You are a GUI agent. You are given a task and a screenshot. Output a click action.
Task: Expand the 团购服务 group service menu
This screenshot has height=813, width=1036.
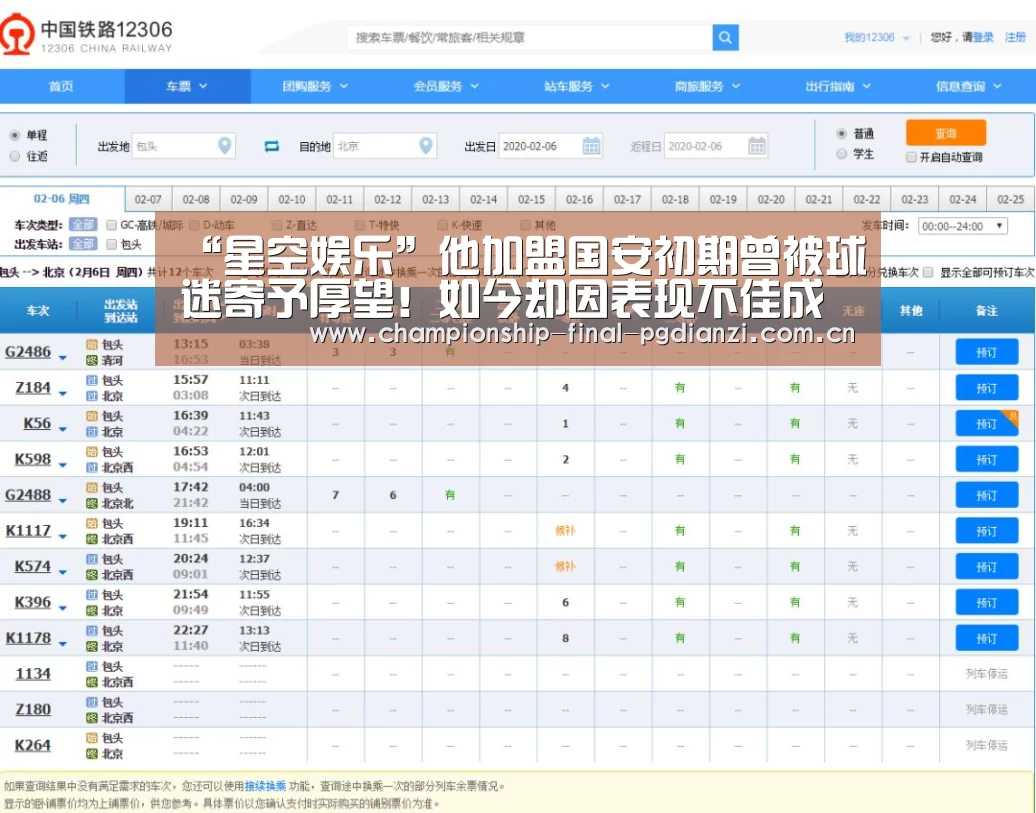pos(315,86)
